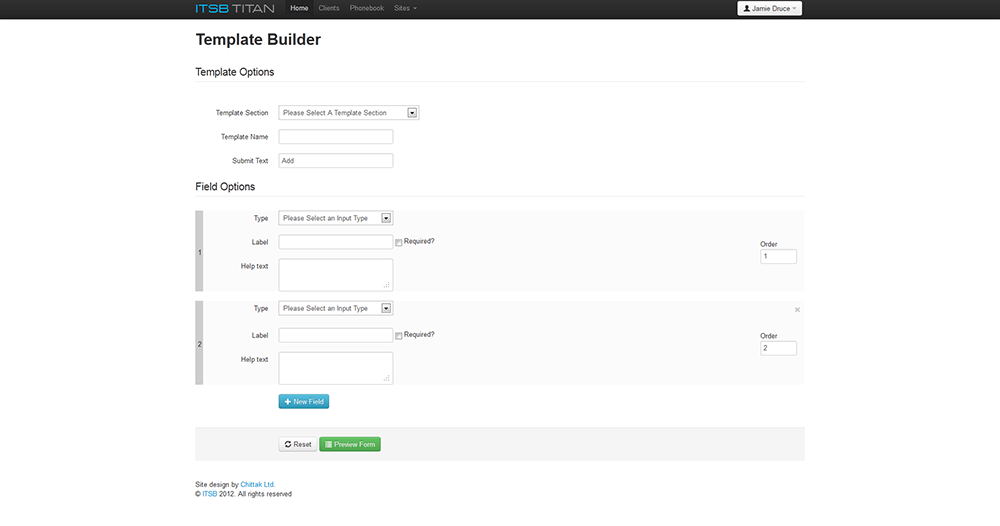This screenshot has width=1000, height=526.
Task: Click the grey handle numbered 1
Action: coord(199,252)
